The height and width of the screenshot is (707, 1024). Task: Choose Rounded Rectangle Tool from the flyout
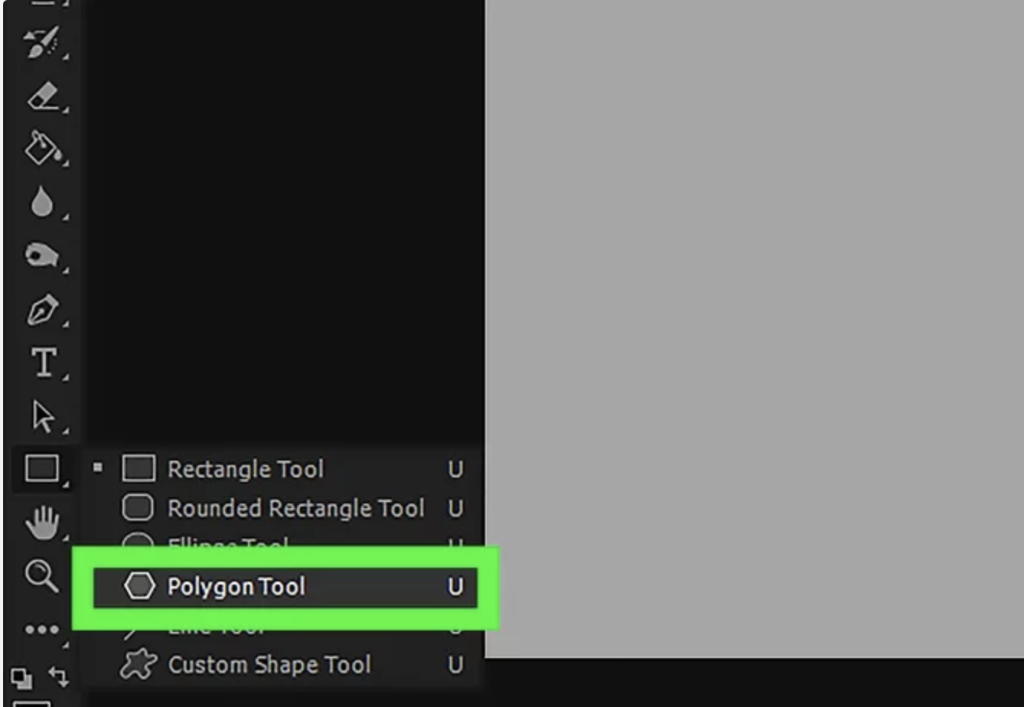point(295,508)
